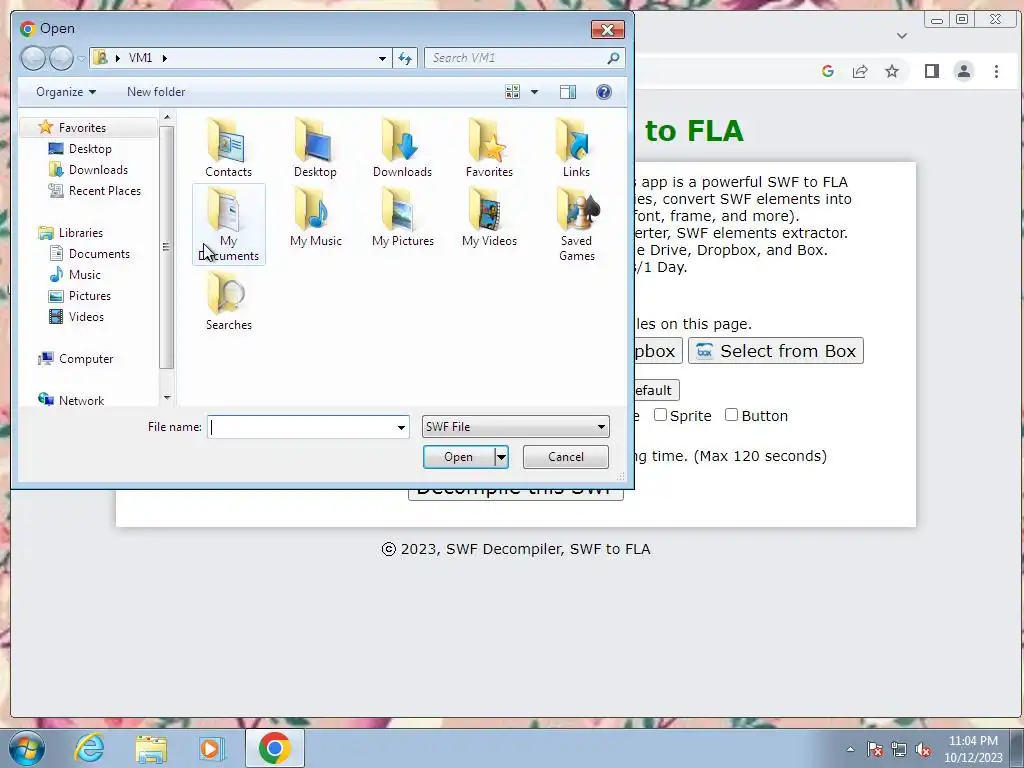
Task: Launch Internet Explorer from taskbar
Action: [x=89, y=748]
